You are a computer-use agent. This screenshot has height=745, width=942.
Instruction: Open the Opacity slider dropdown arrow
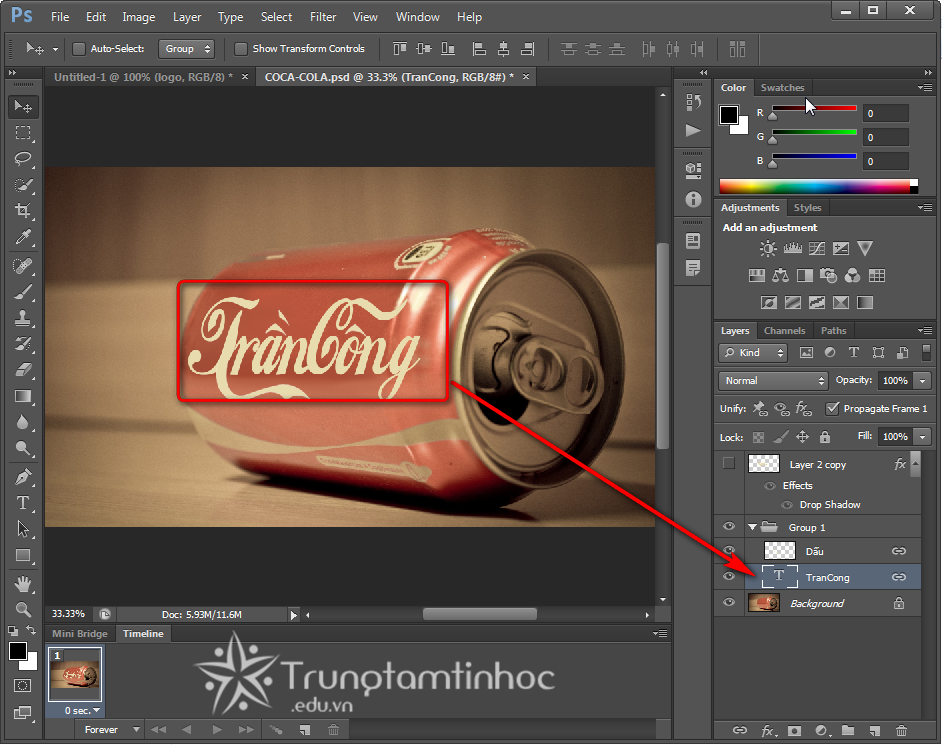922,380
